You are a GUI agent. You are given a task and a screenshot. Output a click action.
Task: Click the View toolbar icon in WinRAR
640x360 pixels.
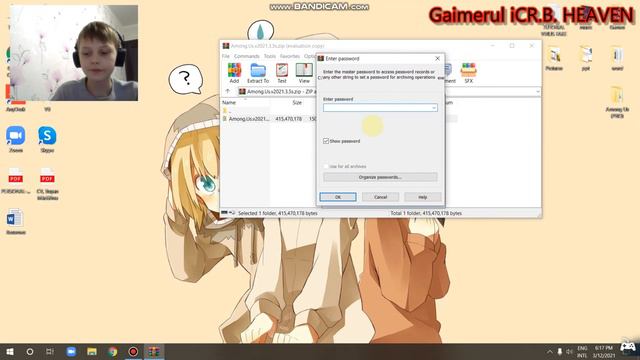click(304, 73)
